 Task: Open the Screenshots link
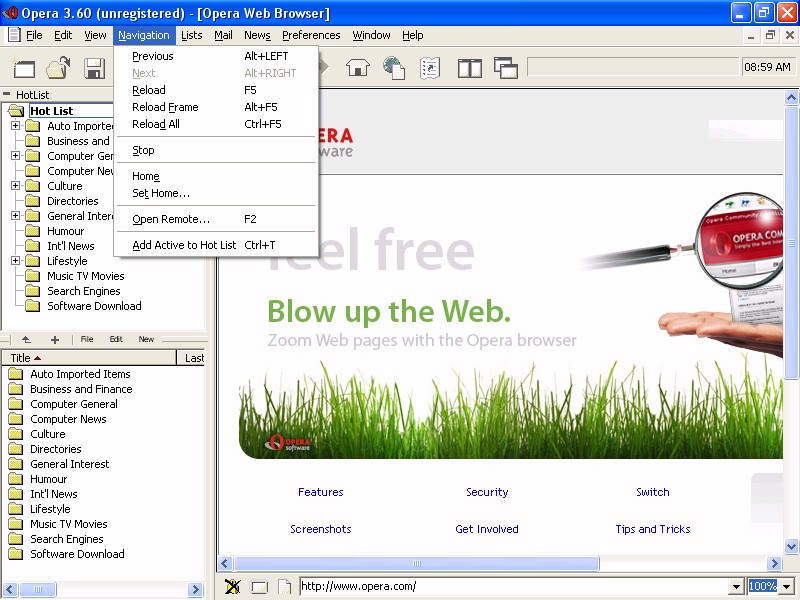click(x=320, y=529)
